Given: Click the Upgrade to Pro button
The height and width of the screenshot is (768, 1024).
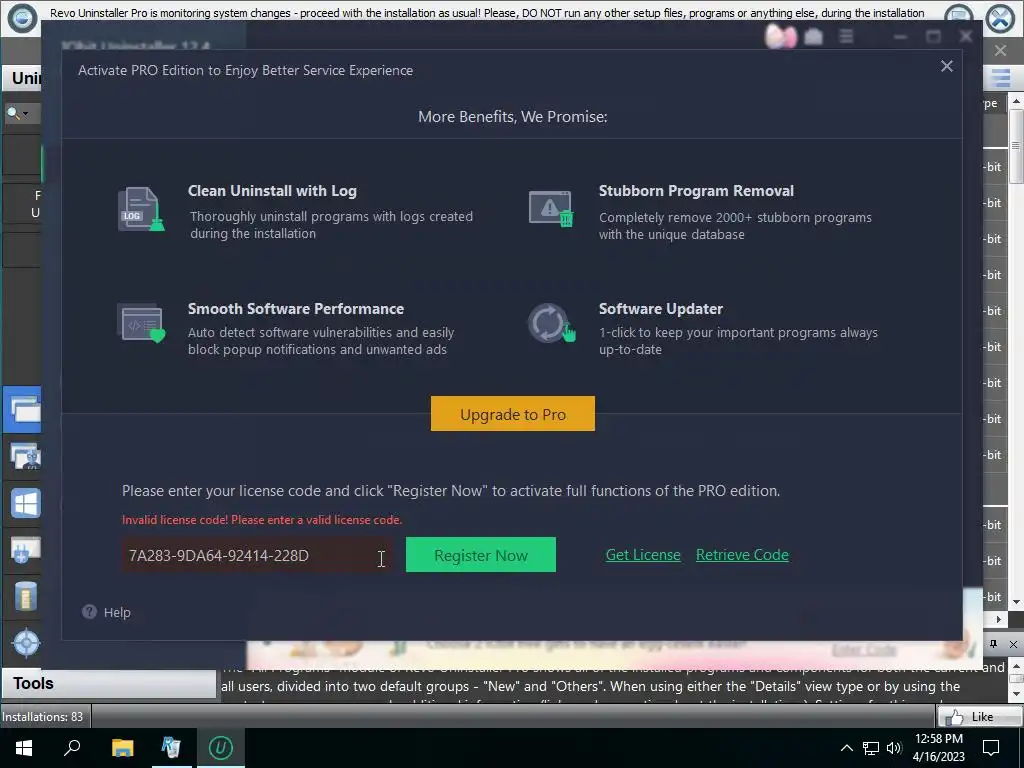Looking at the screenshot, I should coord(513,413).
